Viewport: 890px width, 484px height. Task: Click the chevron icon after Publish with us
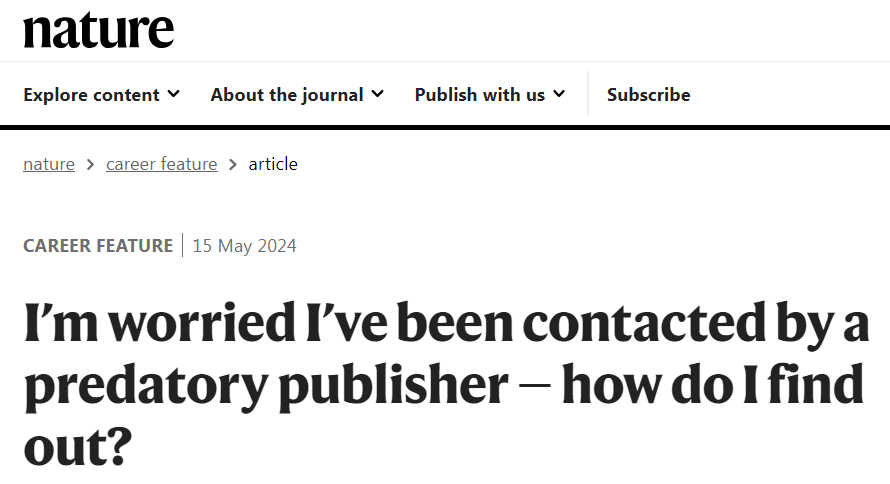coord(559,94)
